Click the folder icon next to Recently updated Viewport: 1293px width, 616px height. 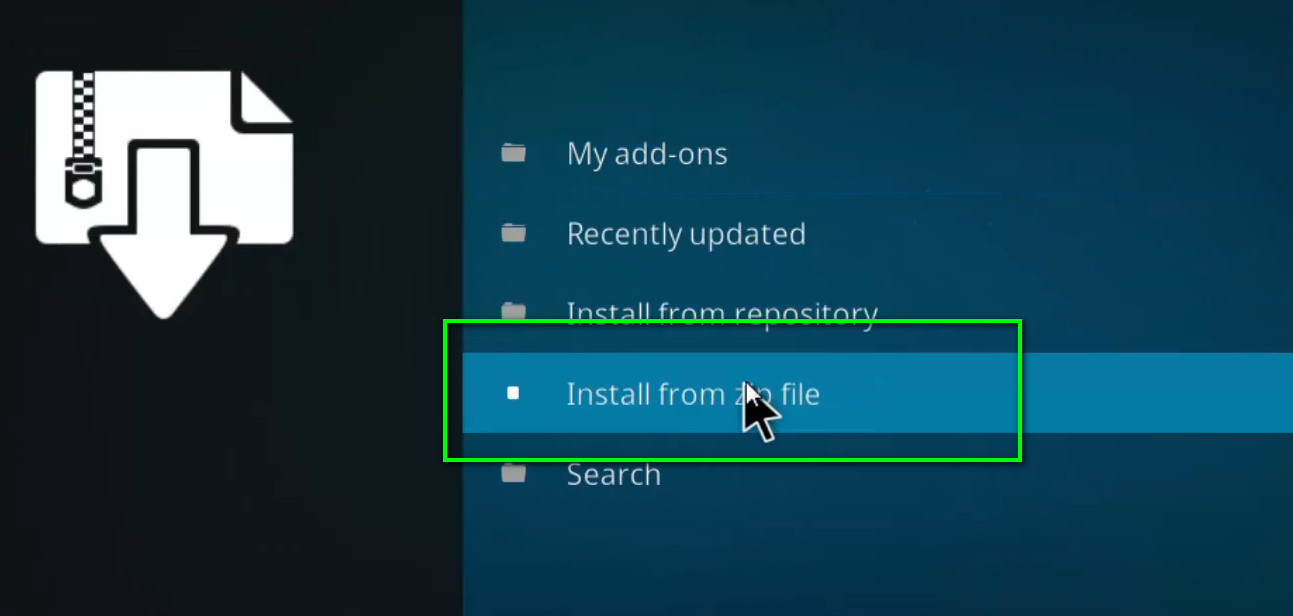click(x=513, y=233)
